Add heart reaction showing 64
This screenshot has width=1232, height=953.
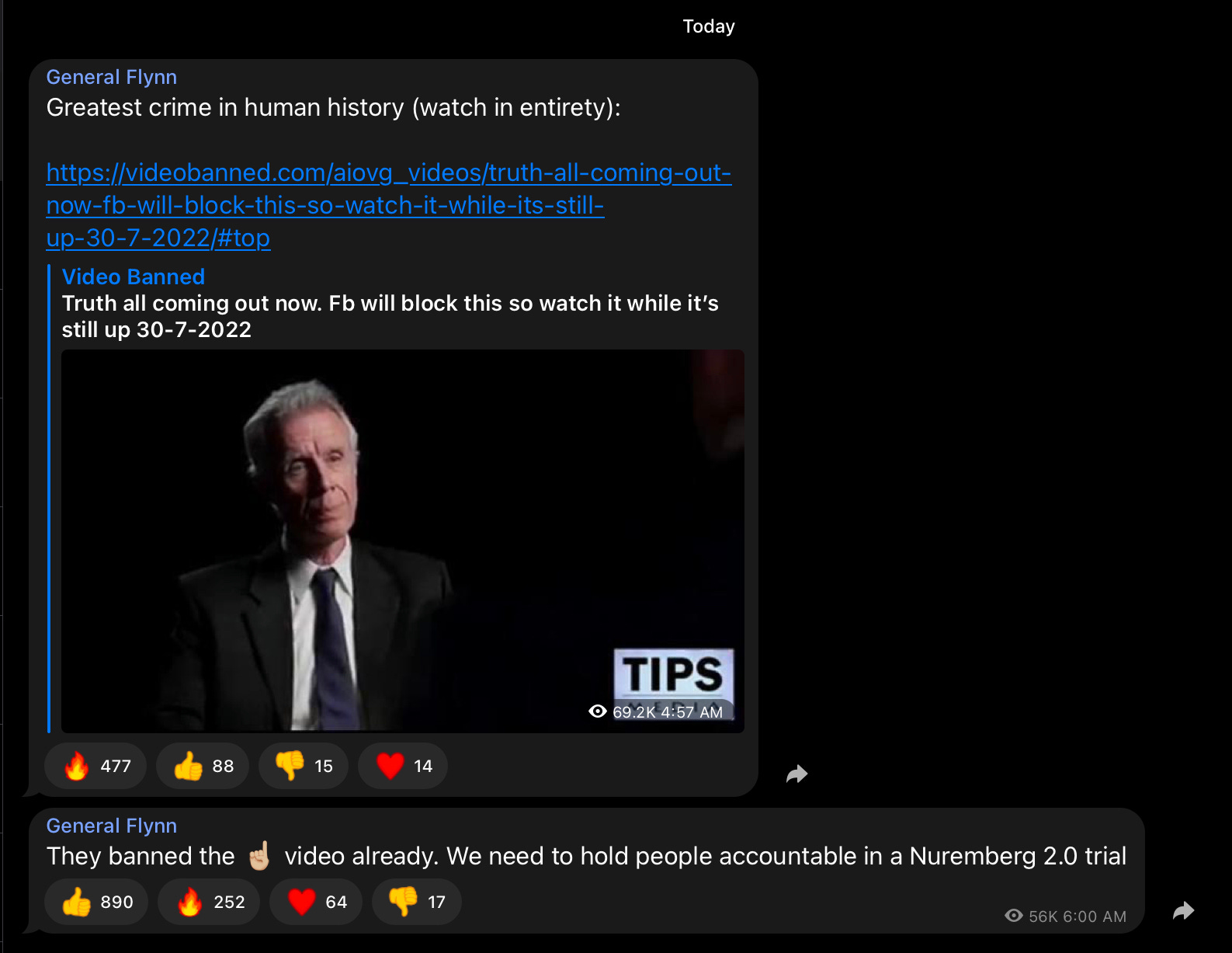(x=316, y=902)
